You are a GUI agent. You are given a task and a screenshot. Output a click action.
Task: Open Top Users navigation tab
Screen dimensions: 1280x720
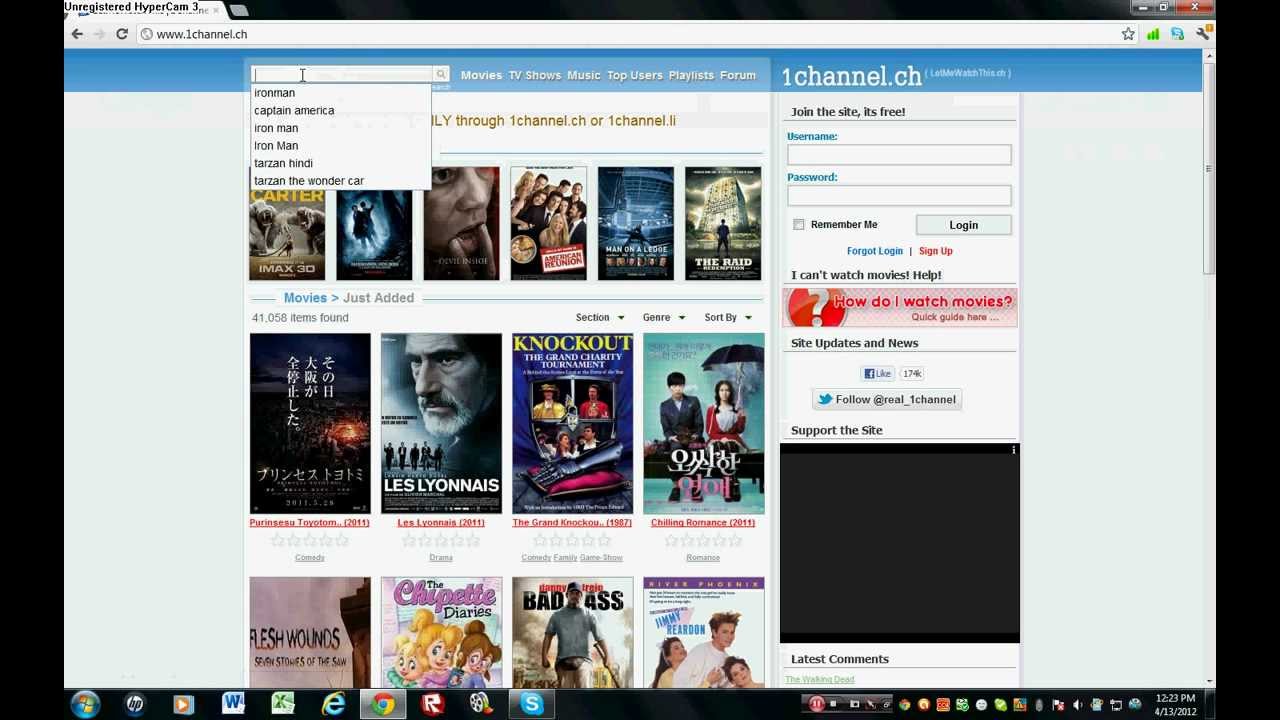click(x=635, y=75)
